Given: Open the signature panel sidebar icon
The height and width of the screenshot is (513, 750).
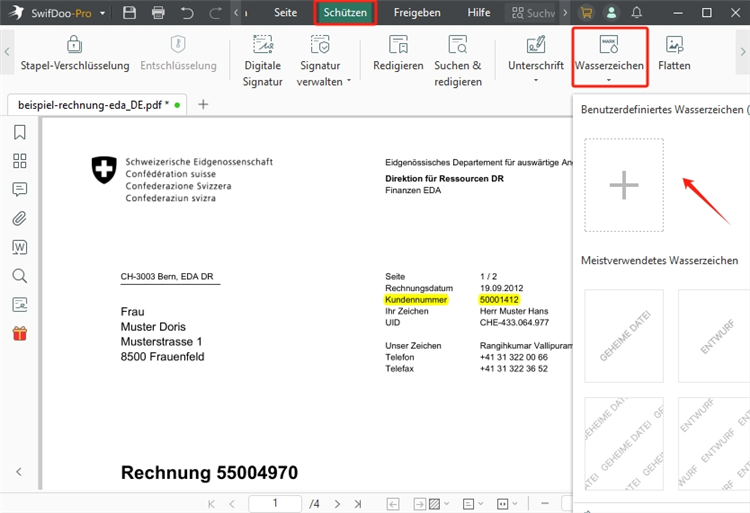Looking at the screenshot, I should click(20, 305).
